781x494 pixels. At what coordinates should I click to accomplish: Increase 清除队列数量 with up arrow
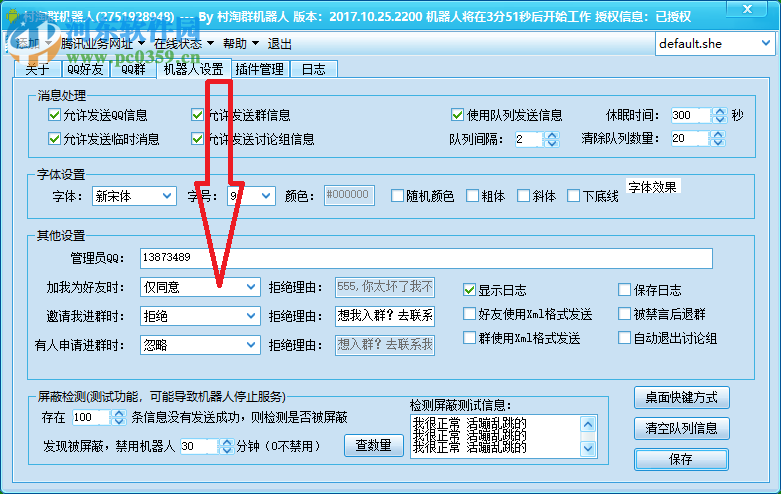click(718, 134)
